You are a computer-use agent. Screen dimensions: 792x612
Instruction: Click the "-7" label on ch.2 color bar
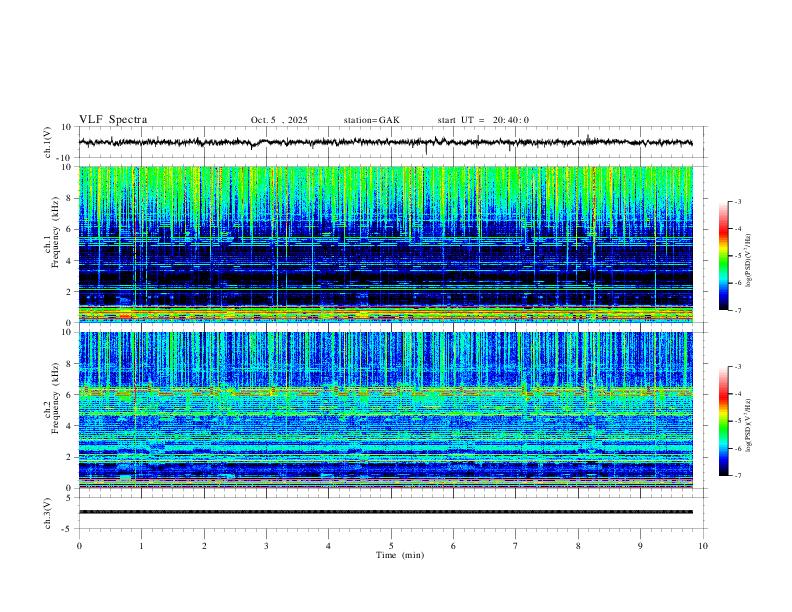click(x=737, y=475)
